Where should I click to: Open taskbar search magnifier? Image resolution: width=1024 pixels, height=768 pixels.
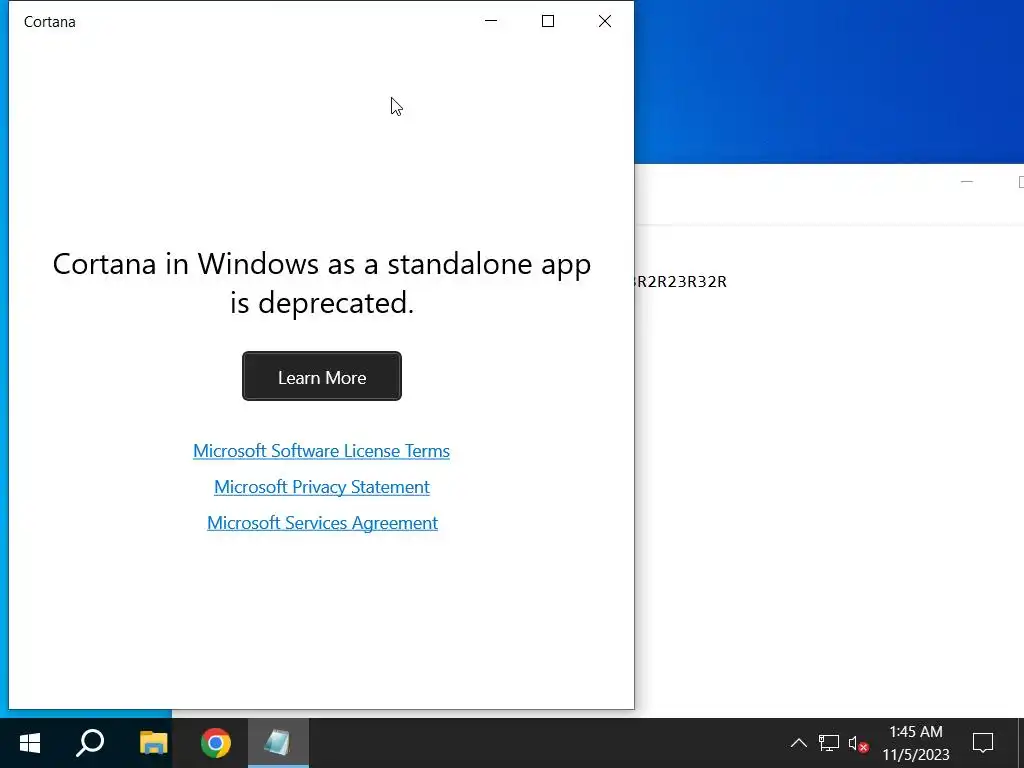click(90, 743)
